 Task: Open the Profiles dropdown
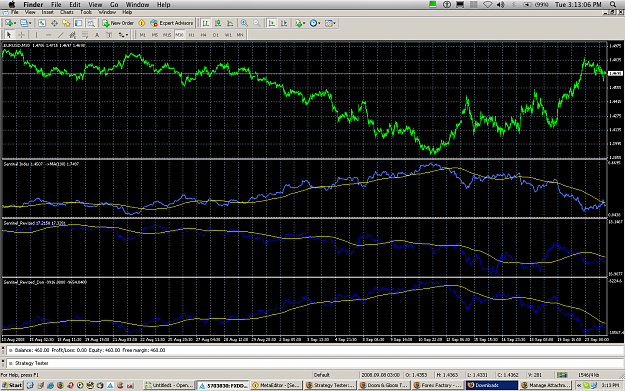tap(26, 23)
